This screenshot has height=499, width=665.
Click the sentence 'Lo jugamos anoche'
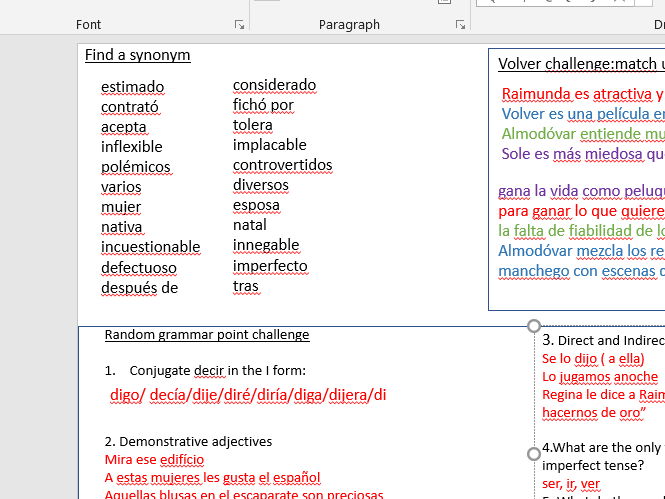600,377
